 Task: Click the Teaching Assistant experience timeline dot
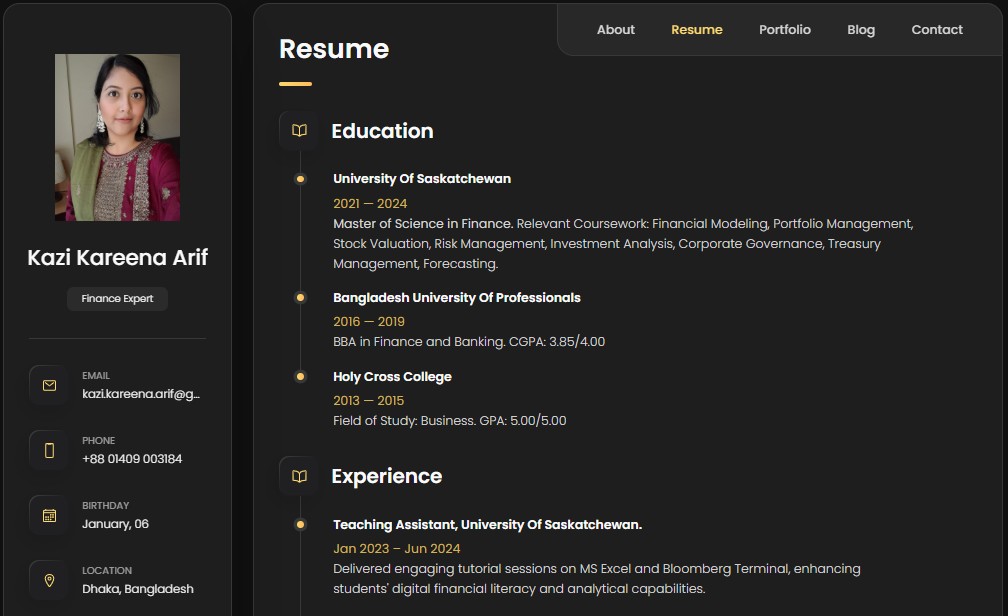click(x=300, y=525)
